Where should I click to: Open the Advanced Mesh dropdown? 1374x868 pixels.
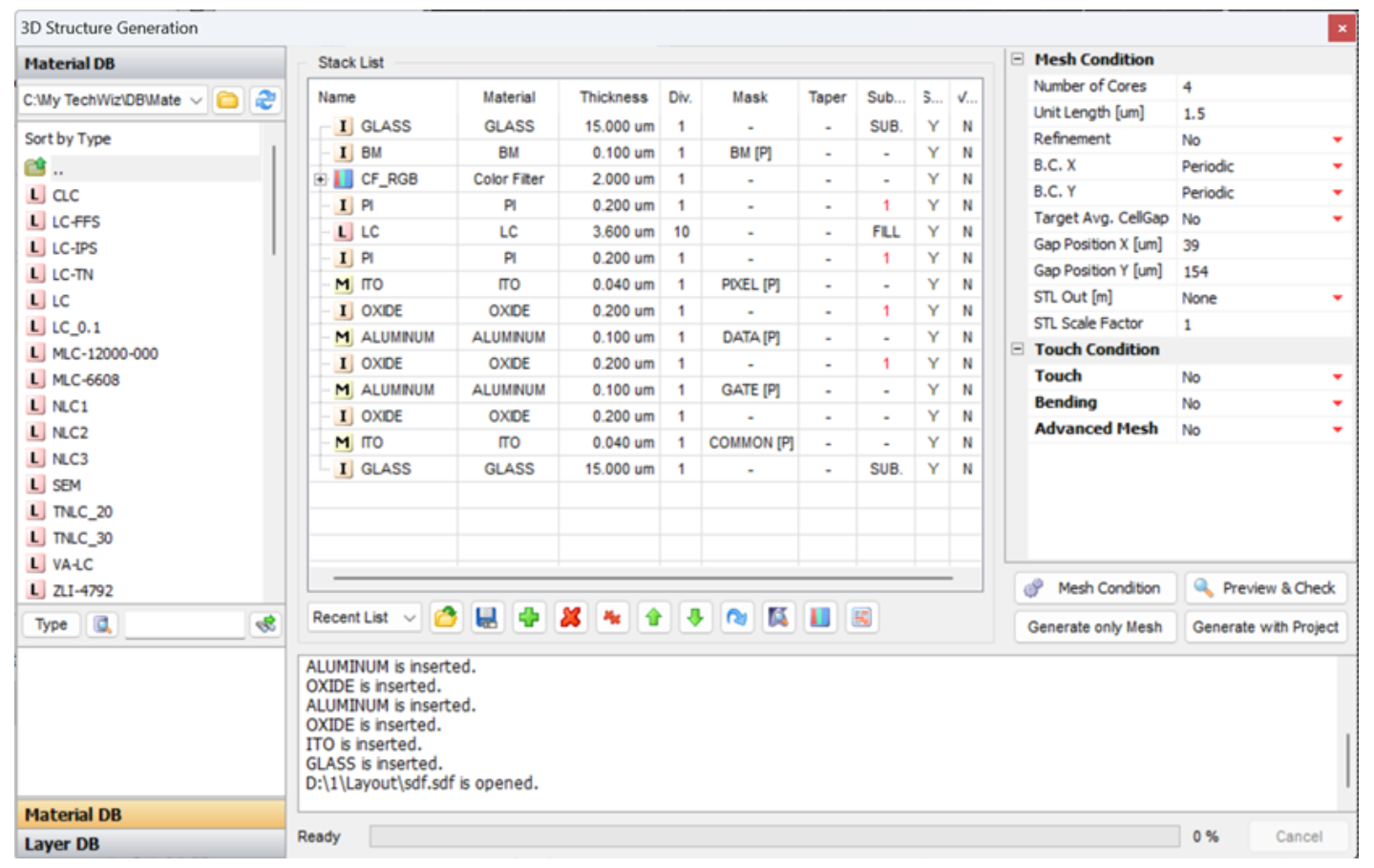[x=1338, y=430]
